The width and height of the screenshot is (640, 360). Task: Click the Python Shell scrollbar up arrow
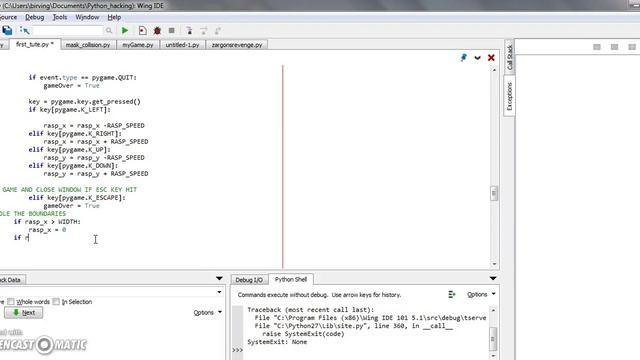click(493, 310)
